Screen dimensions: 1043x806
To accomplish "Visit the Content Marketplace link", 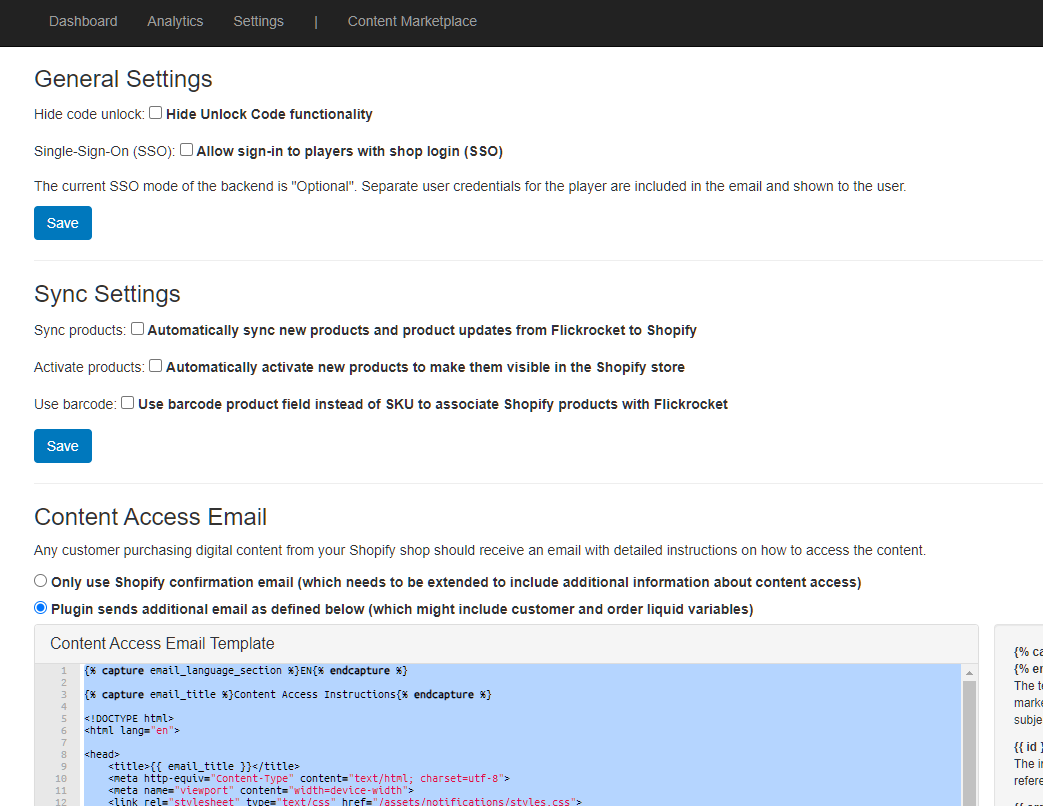I will coord(412,21).
